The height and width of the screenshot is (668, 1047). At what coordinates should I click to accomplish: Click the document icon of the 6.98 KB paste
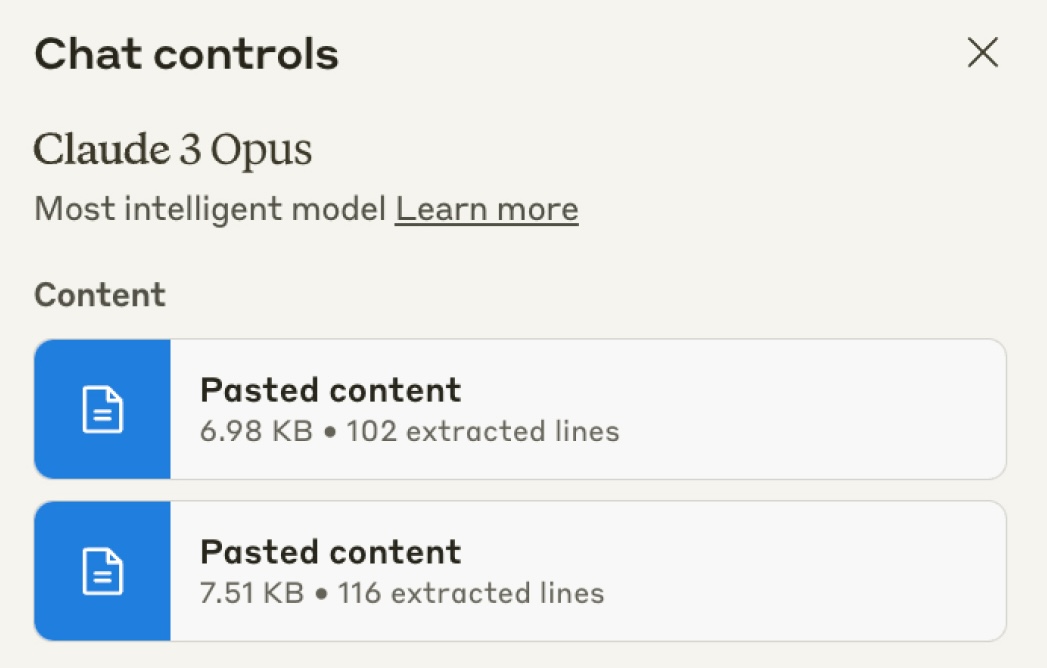pyautogui.click(x=102, y=410)
